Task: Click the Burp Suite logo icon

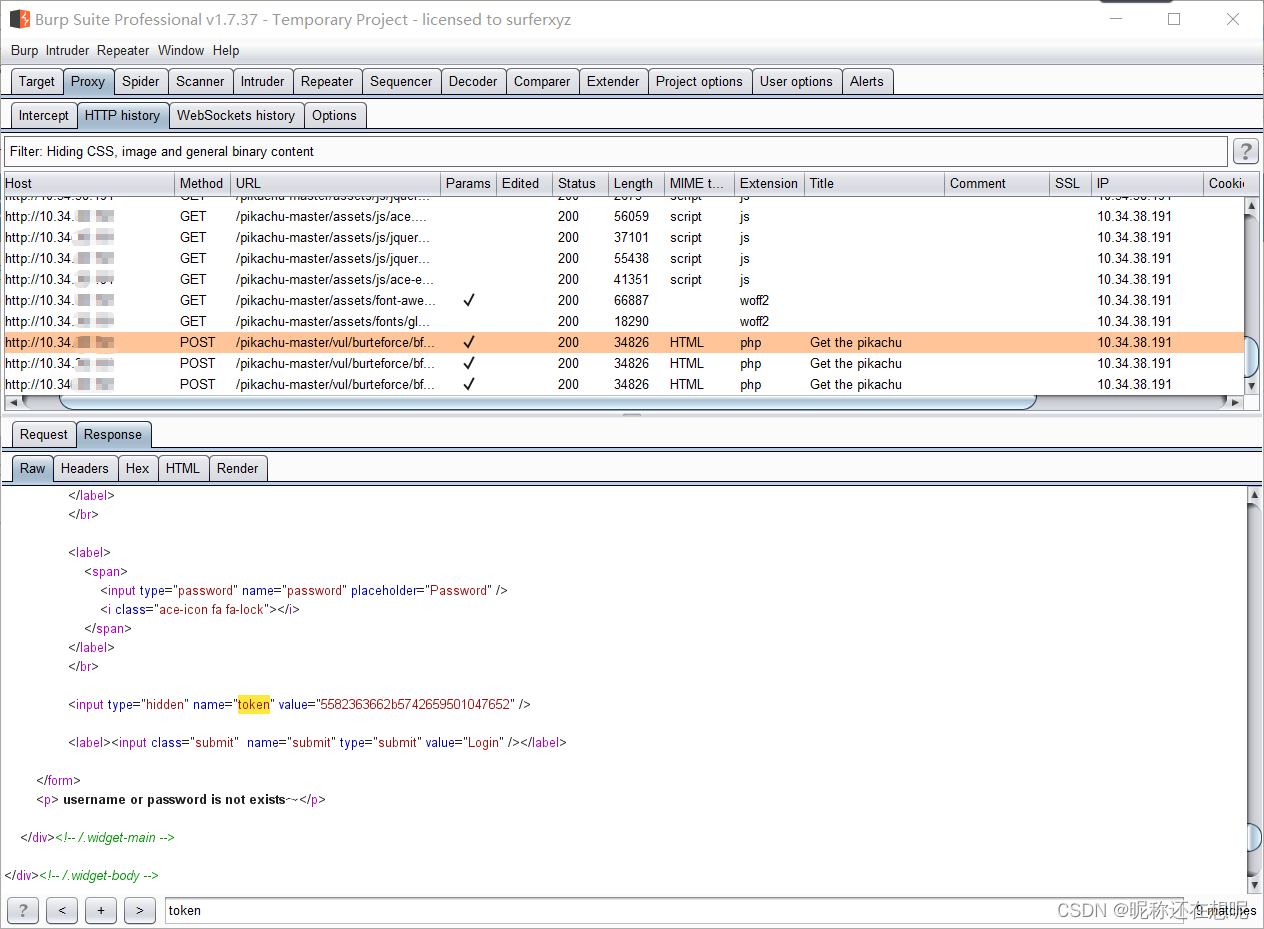Action: 19,19
